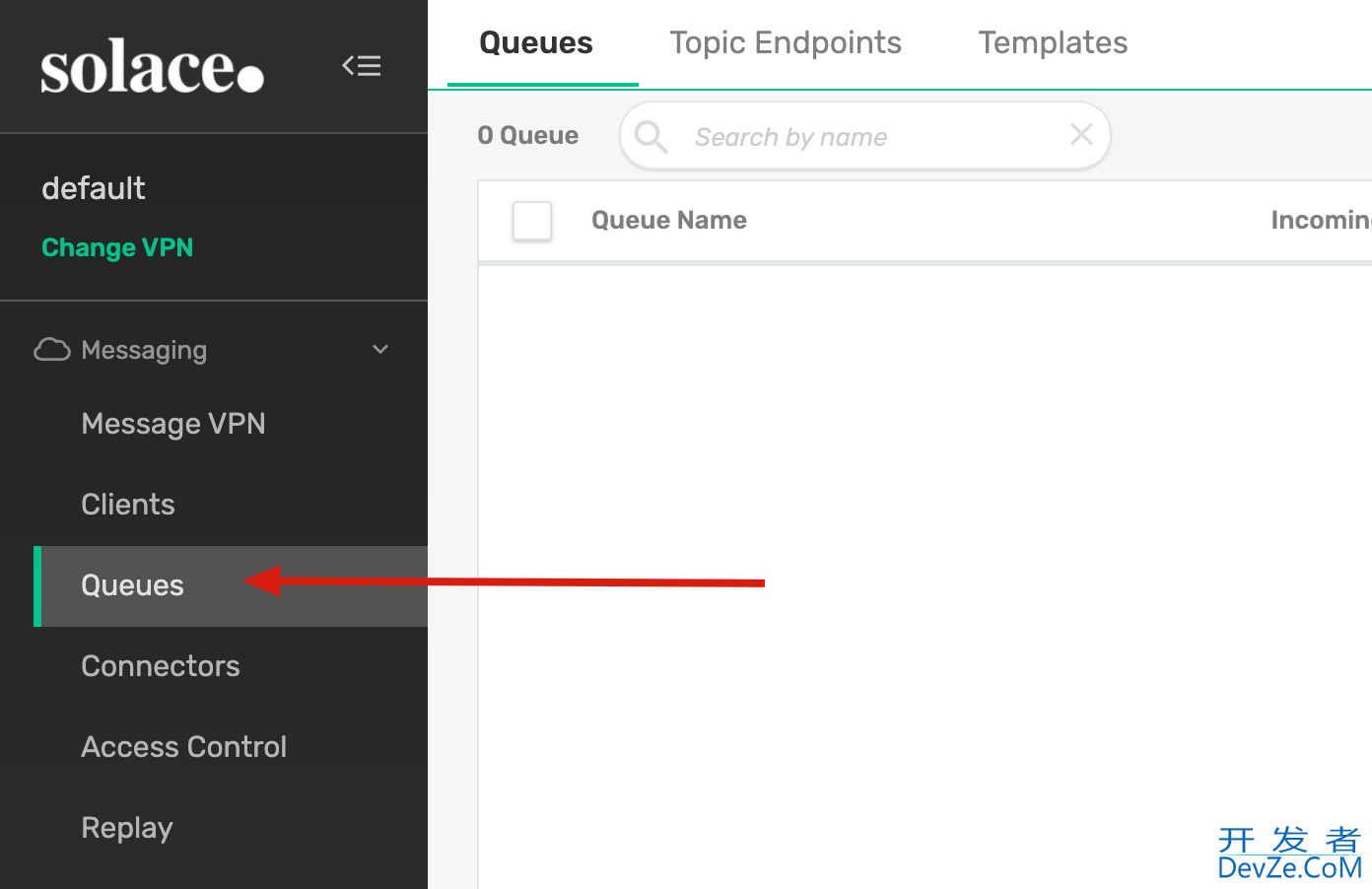Click the Solace logo
Image resolution: width=1372 pixels, height=889 pixels.
tap(152, 66)
